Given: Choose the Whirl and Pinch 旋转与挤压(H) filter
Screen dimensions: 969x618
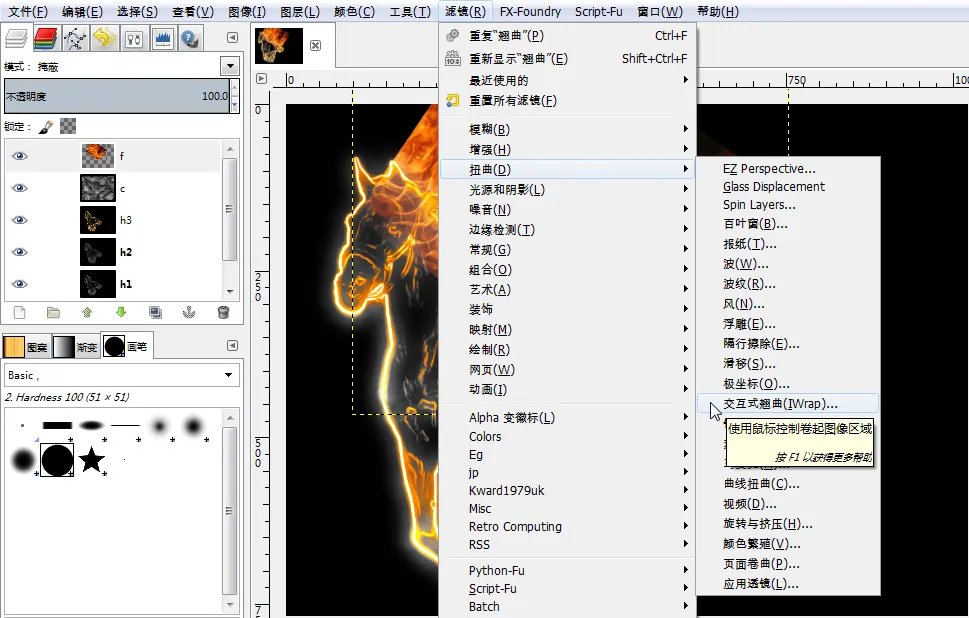Looking at the screenshot, I should 788,523.
